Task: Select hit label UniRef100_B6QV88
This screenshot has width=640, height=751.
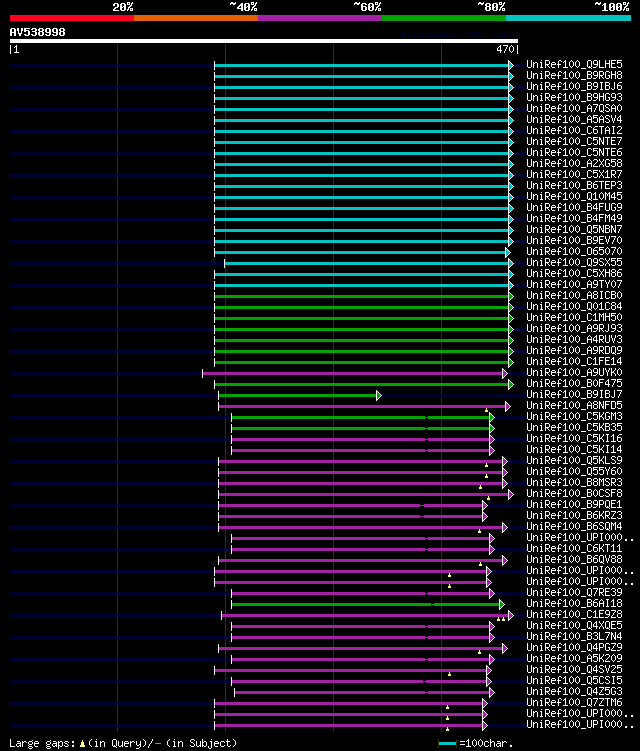Action: [x=574, y=560]
